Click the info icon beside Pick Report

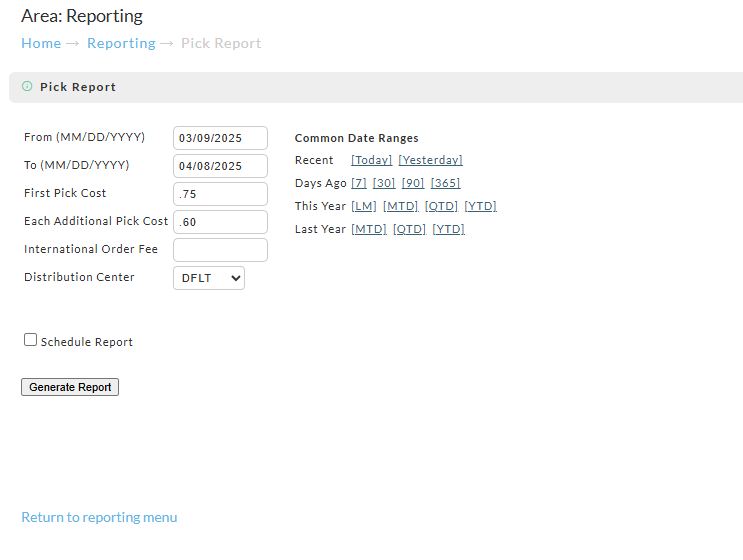(x=27, y=86)
